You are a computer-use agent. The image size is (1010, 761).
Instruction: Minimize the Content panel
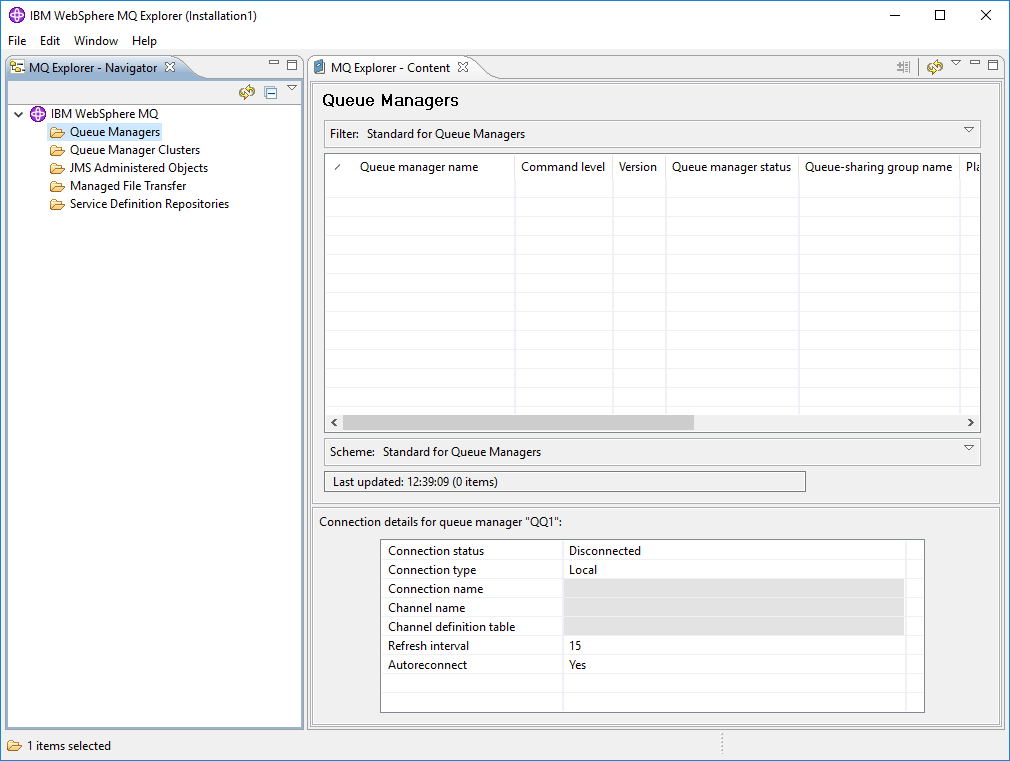coord(975,63)
